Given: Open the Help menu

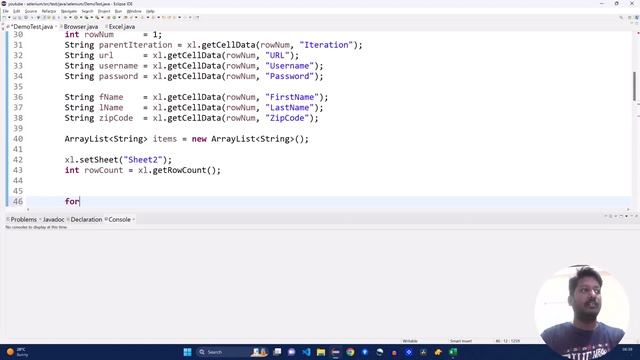Looking at the screenshot, I should click(x=150, y=11).
